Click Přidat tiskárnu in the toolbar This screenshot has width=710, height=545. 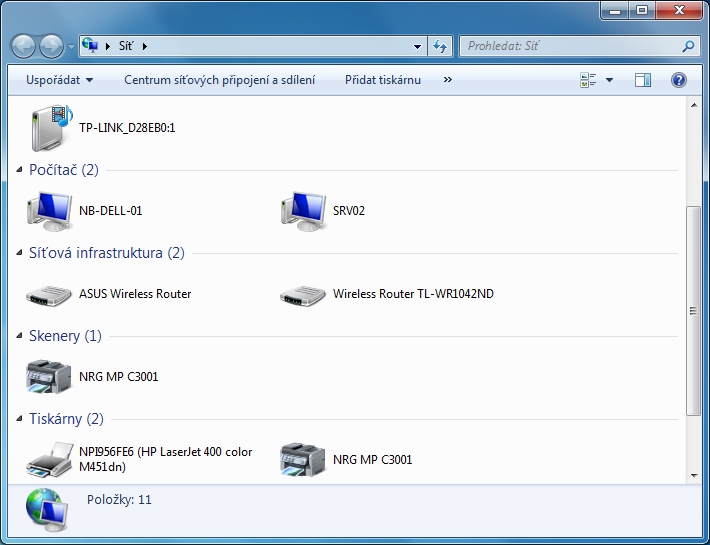[382, 80]
